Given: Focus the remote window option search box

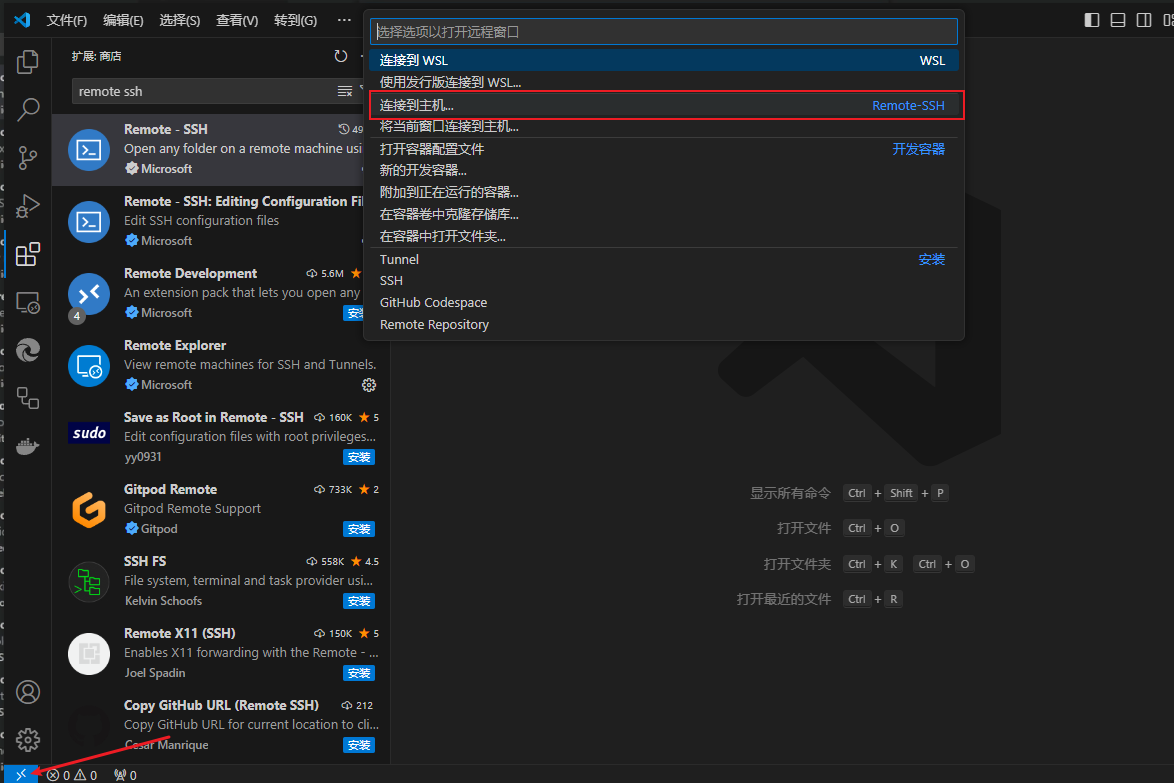Looking at the screenshot, I should [663, 31].
